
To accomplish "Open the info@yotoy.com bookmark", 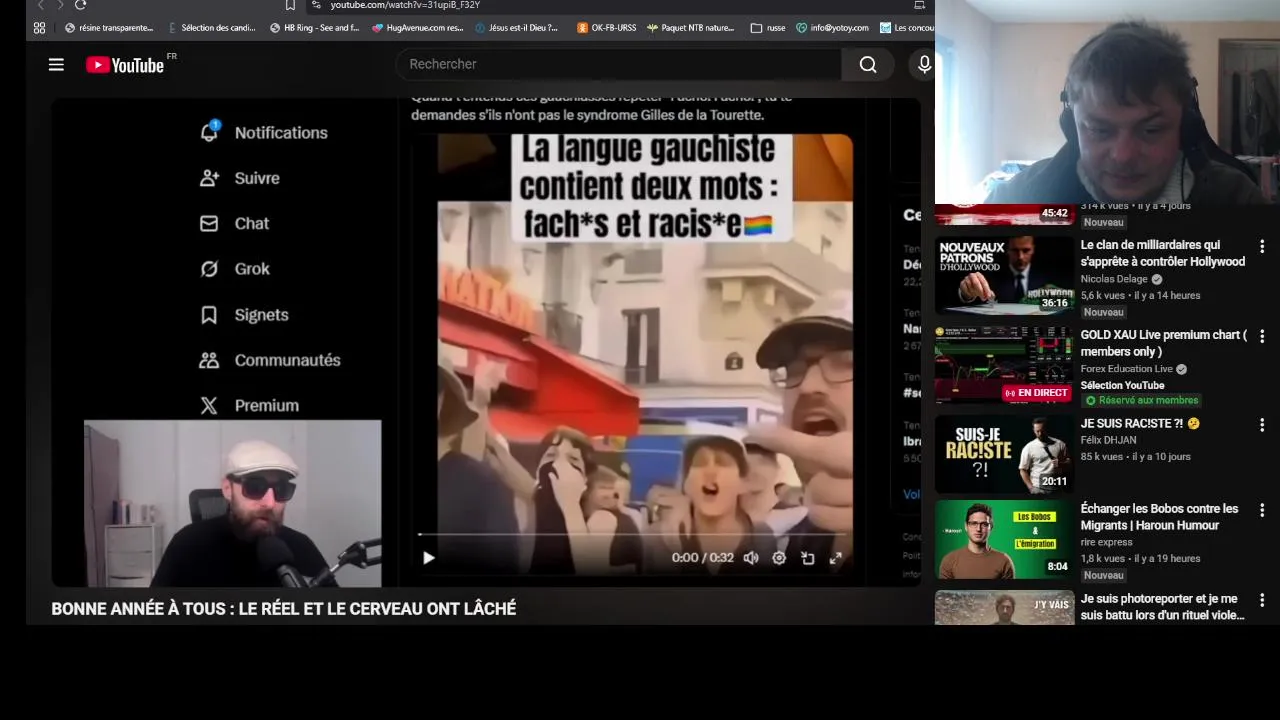I will 832,28.
